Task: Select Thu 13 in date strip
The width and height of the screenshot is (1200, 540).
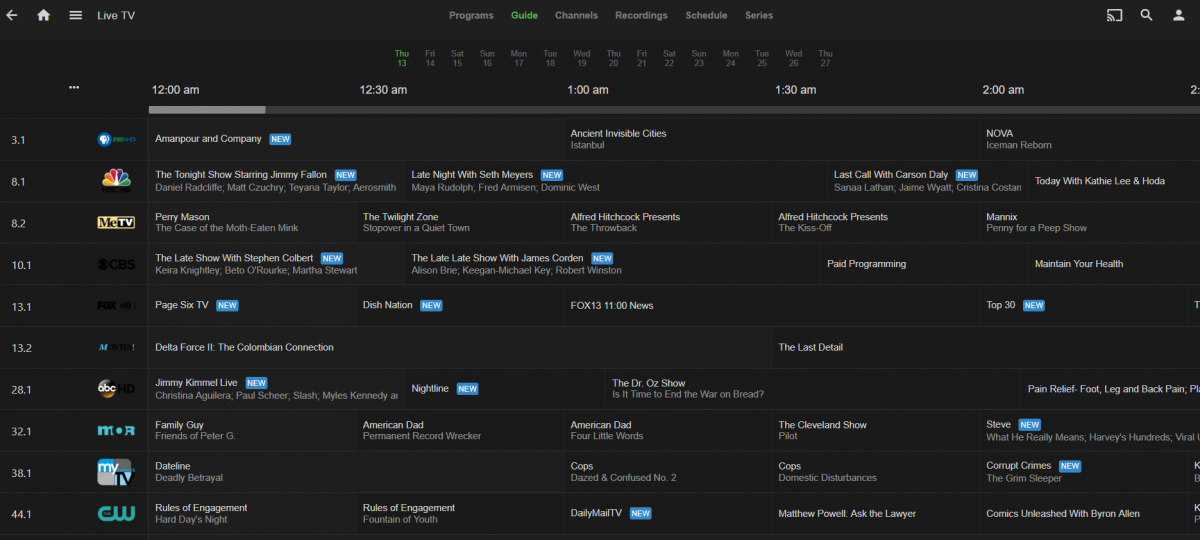Action: pyautogui.click(x=401, y=58)
